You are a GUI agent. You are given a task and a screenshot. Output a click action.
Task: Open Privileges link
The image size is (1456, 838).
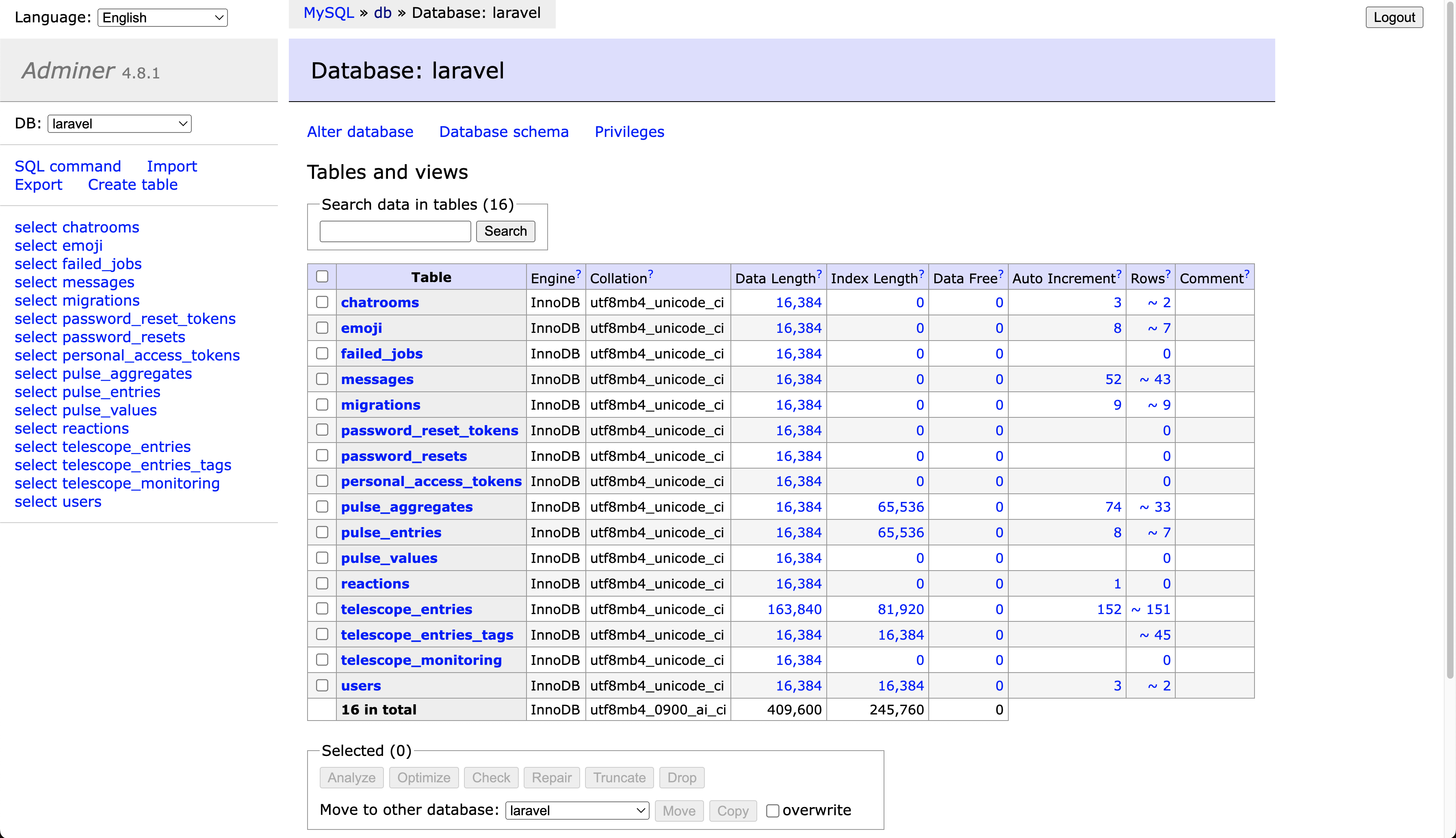coord(629,132)
